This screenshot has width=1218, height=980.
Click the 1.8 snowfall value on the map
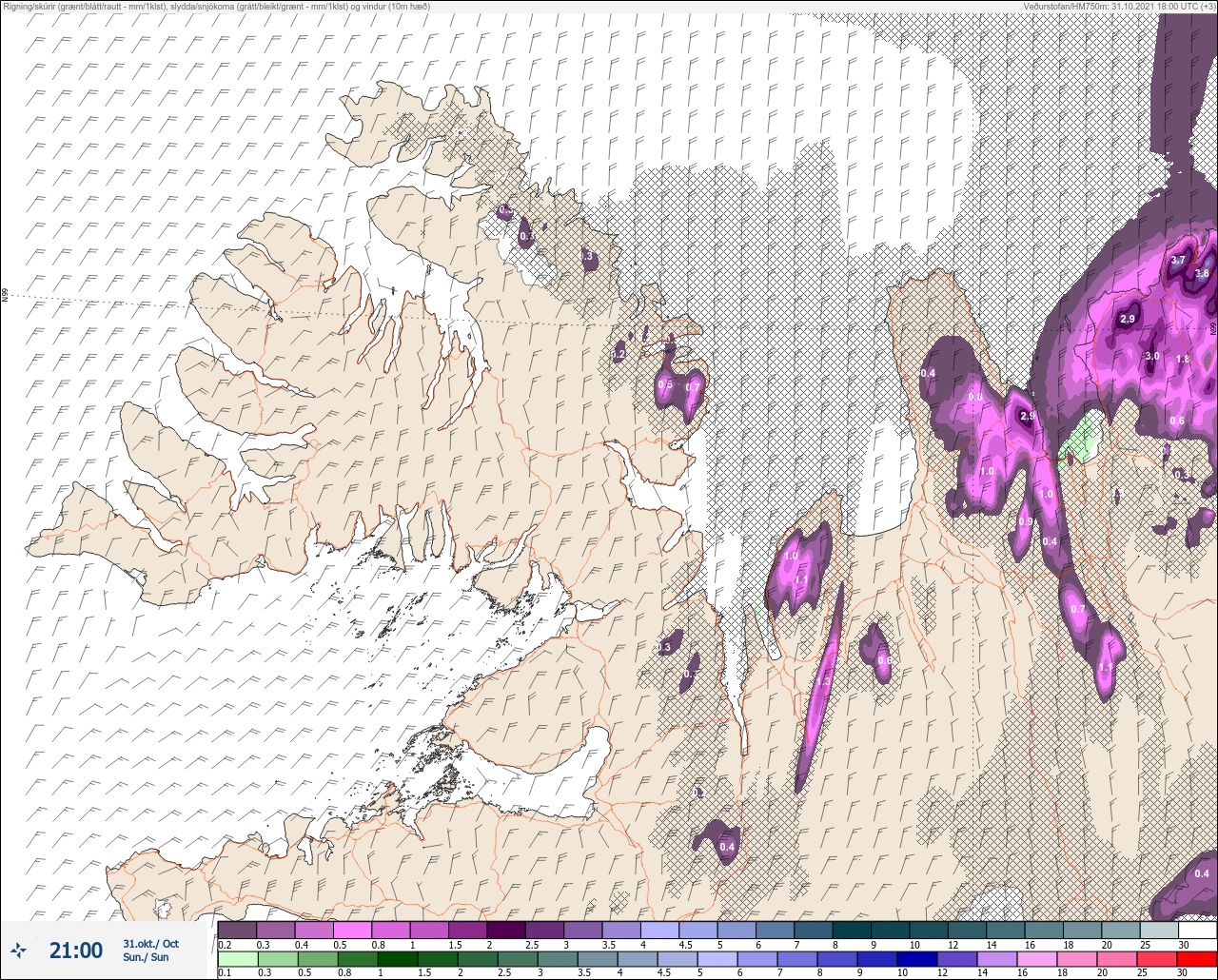1183,359
